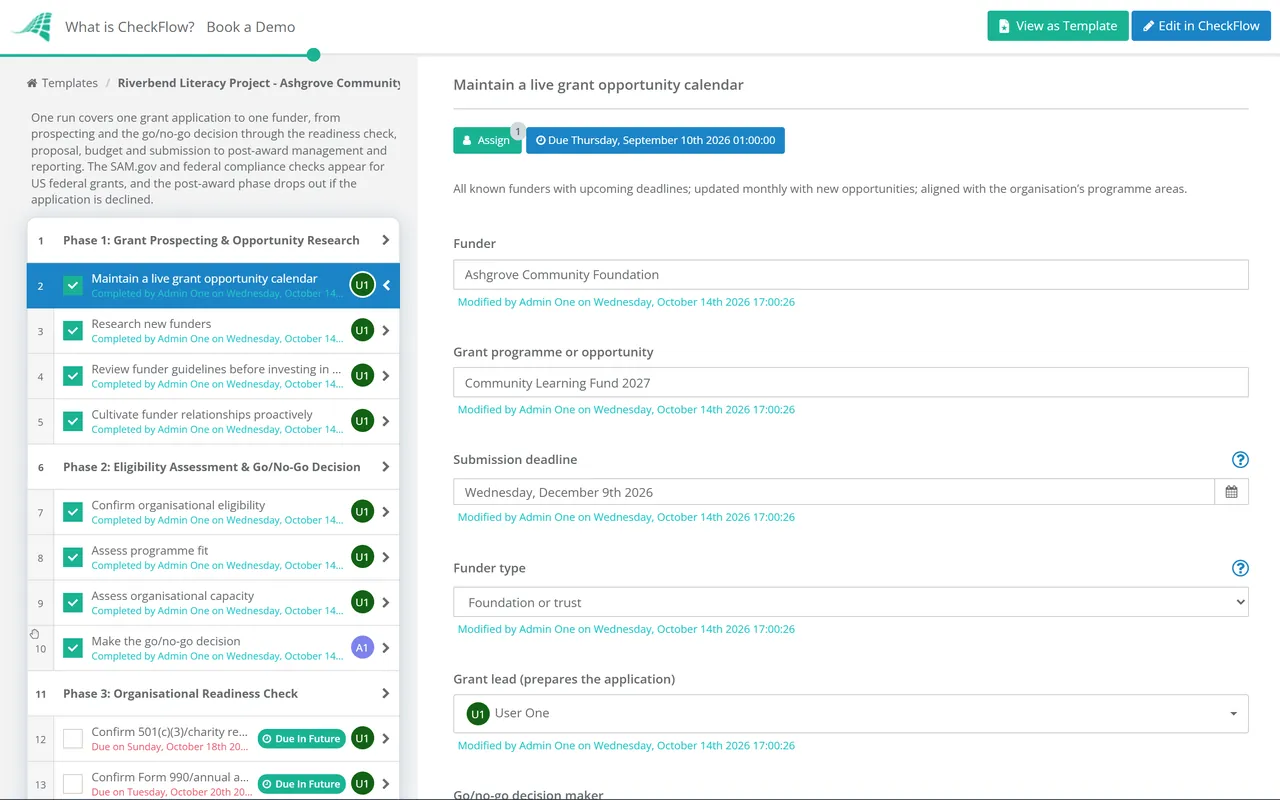Viewport: 1280px width, 800px height.
Task: Uncheck Research new funders task
Action: [73, 330]
